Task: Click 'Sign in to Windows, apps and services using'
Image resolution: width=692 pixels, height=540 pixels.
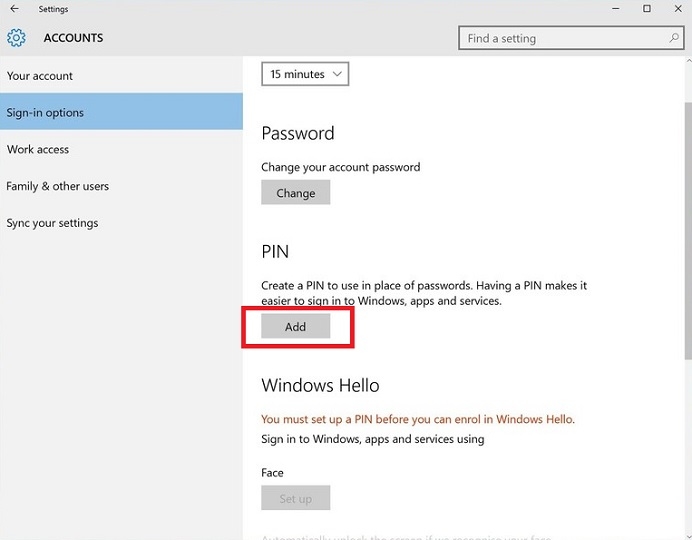Action: tap(373, 439)
